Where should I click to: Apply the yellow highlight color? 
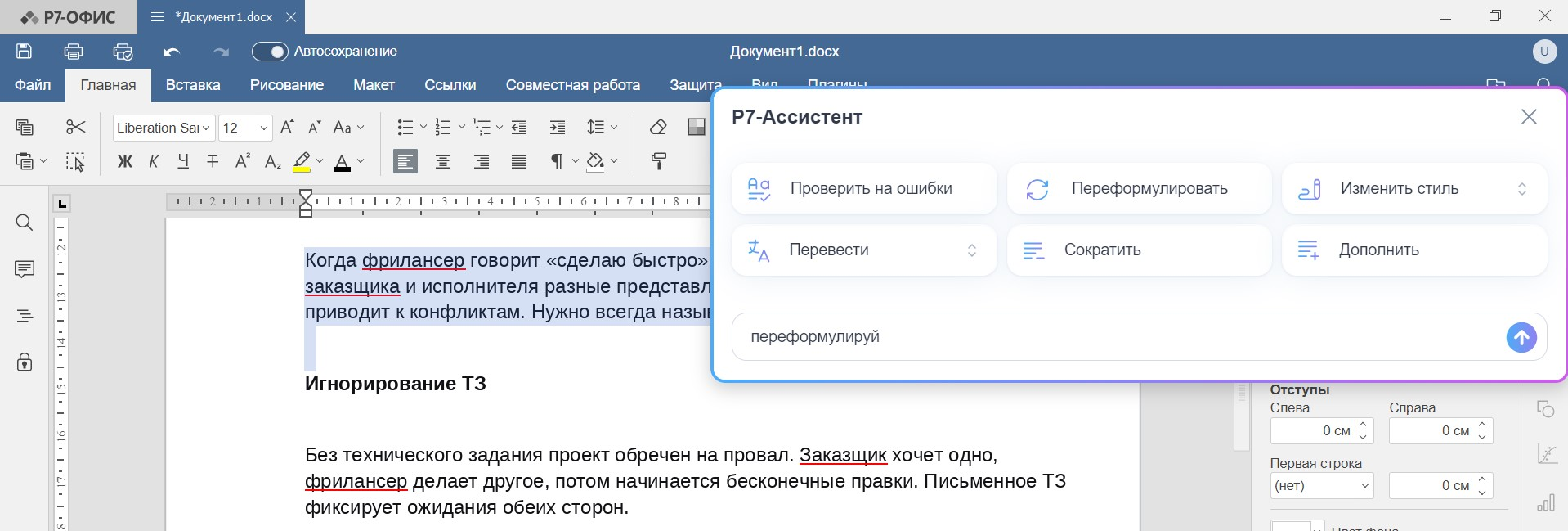pos(302,161)
